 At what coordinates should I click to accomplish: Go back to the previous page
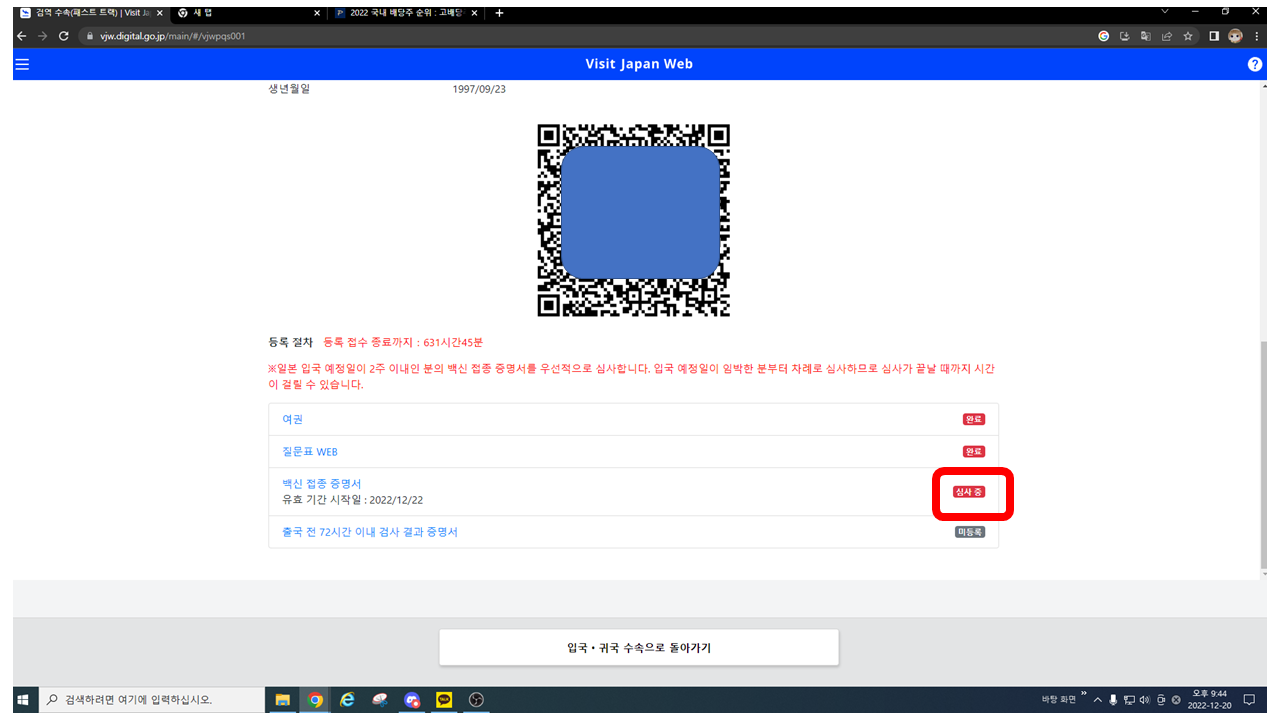[22, 36]
